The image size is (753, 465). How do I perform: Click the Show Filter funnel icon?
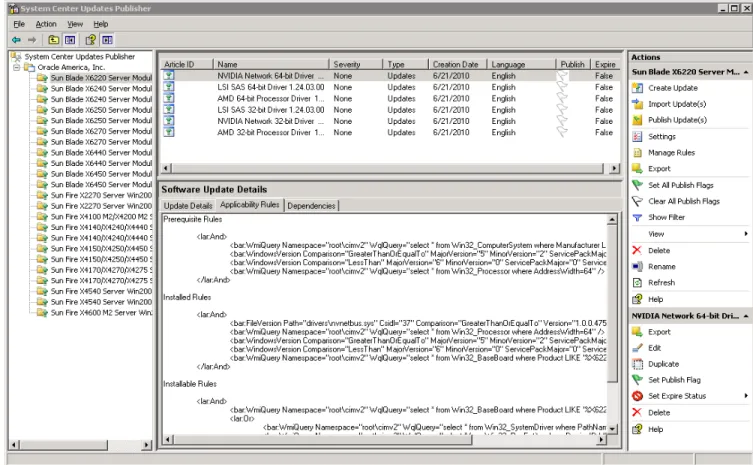(x=637, y=218)
